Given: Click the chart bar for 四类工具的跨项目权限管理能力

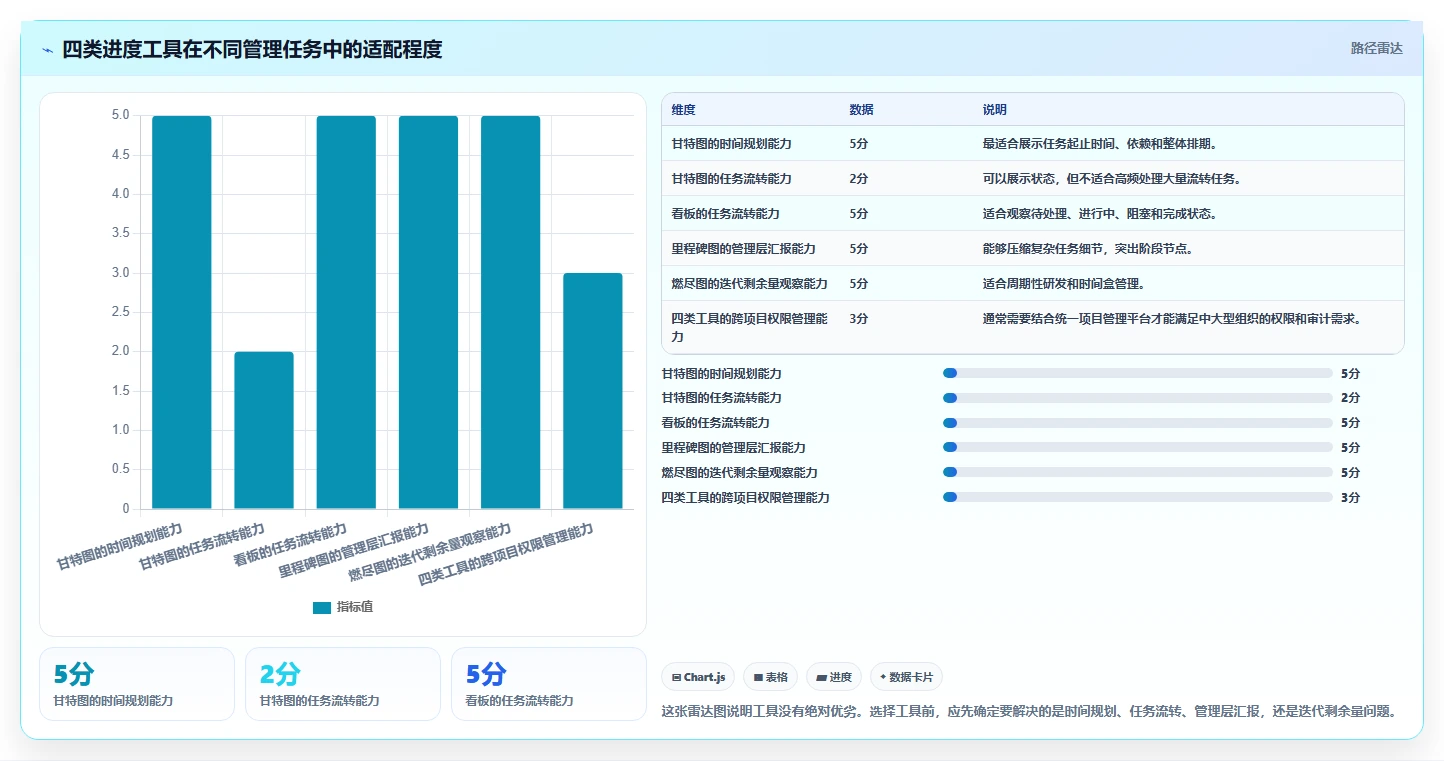Looking at the screenshot, I should pyautogui.click(x=592, y=391).
